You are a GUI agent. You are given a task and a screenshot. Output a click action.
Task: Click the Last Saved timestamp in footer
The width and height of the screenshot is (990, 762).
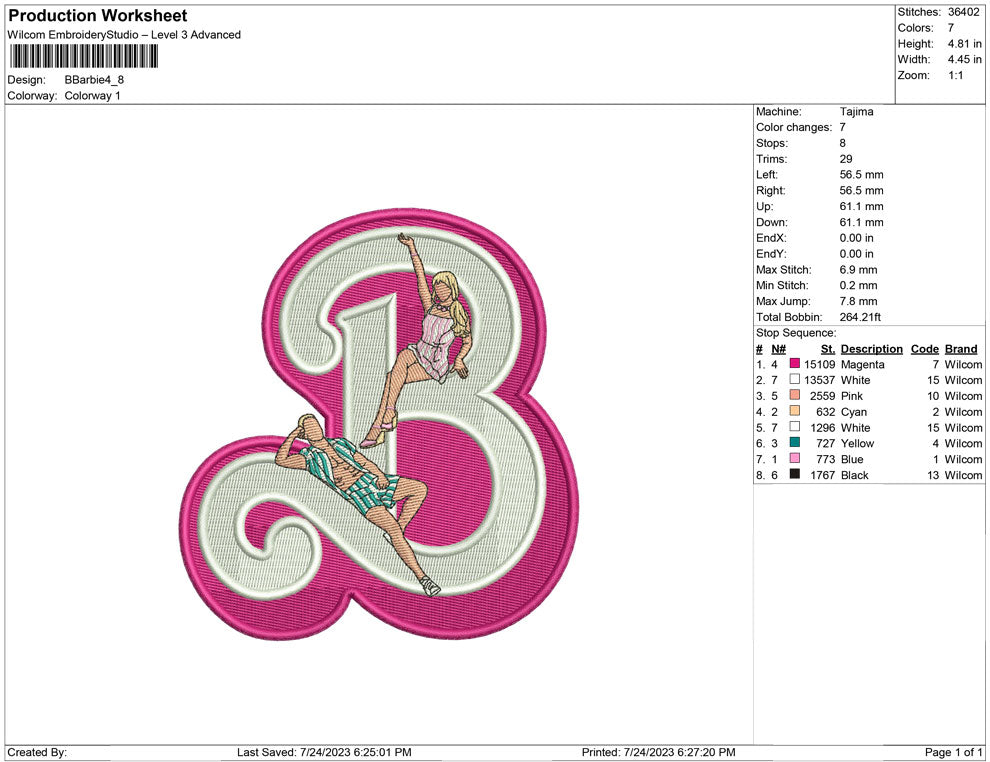click(324, 752)
